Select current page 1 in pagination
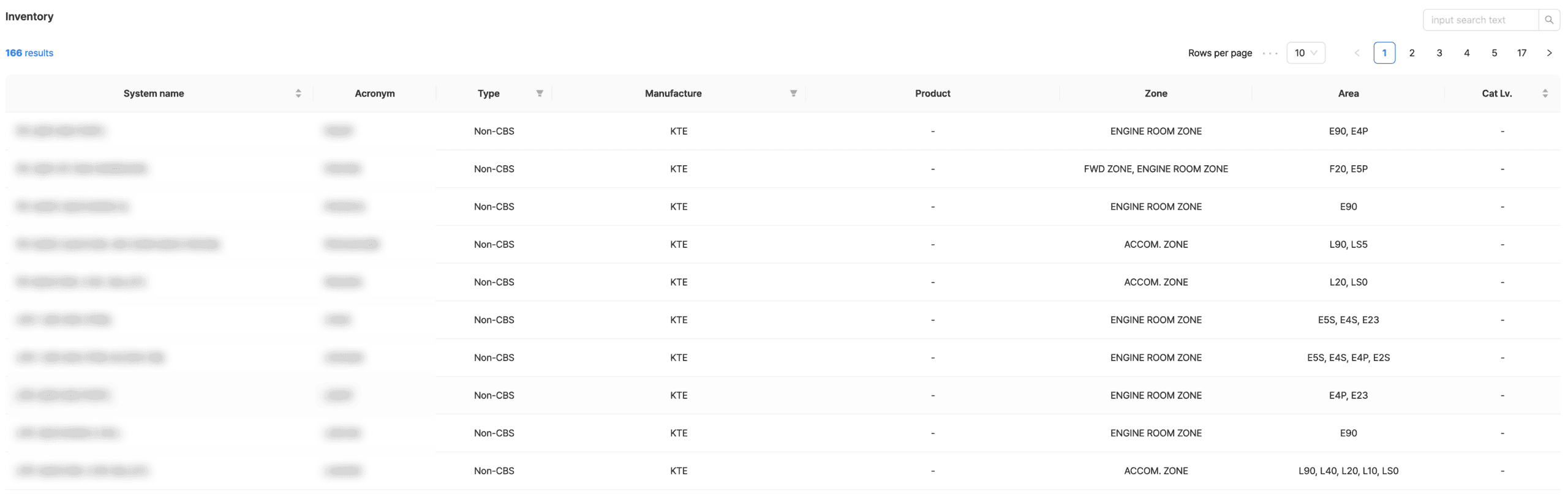This screenshot has width=1568, height=503. click(x=1384, y=53)
